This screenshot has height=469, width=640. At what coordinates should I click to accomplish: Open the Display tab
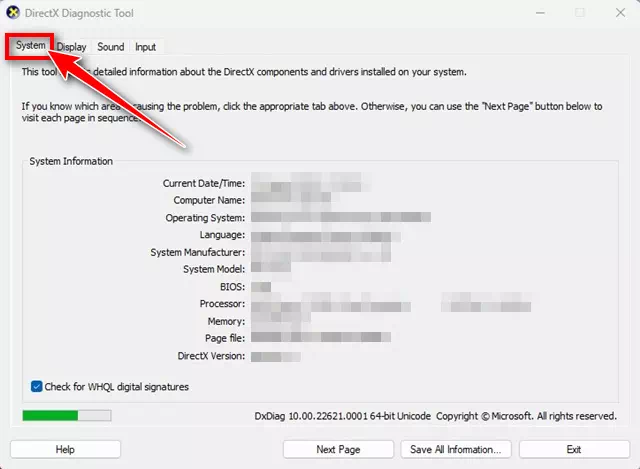click(x=71, y=47)
